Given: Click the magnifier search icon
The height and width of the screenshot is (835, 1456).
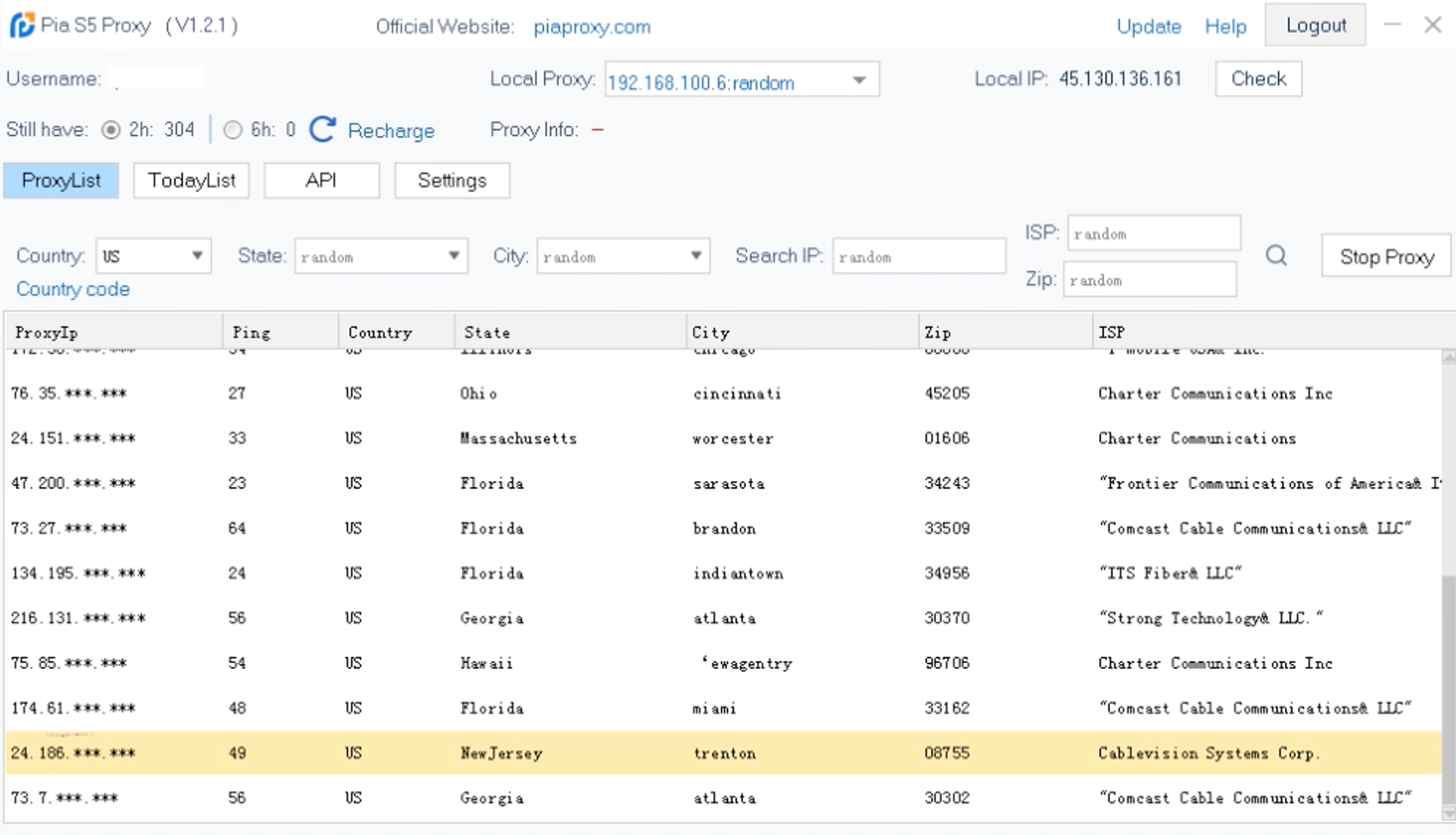Looking at the screenshot, I should (1276, 255).
